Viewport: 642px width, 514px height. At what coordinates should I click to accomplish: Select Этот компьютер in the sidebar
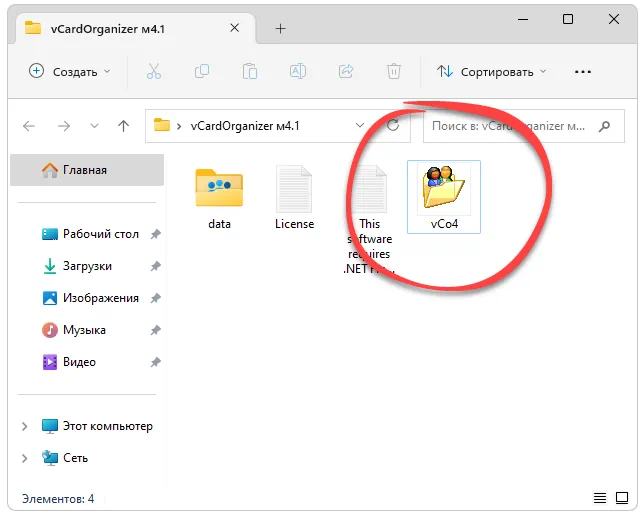pyautogui.click(x=97, y=426)
